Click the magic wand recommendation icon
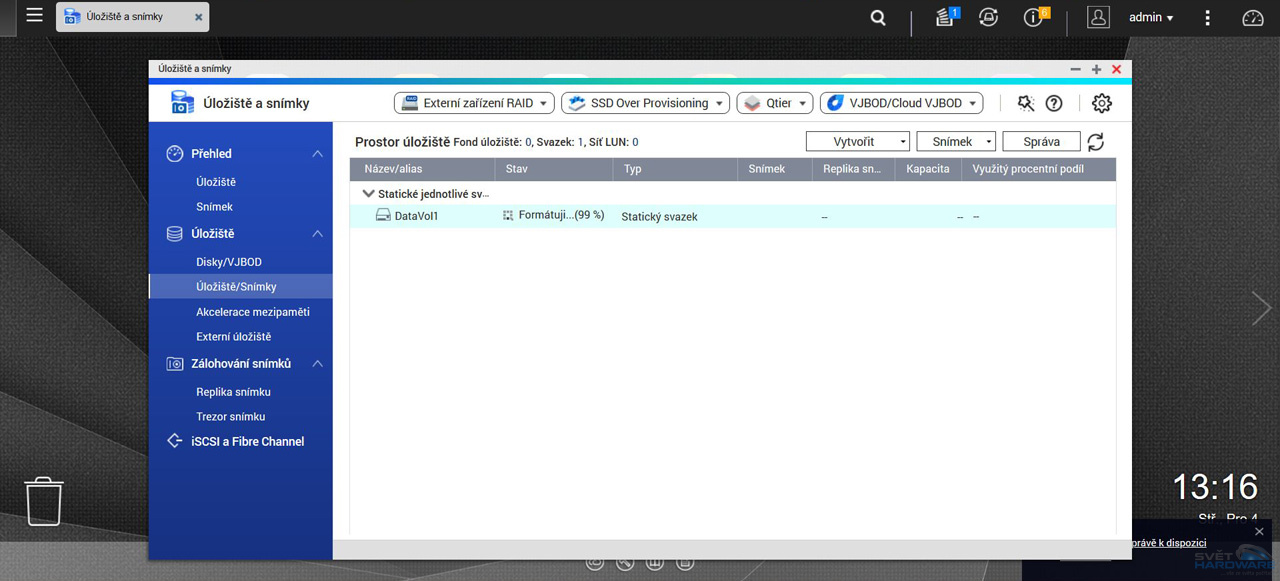 pos(1027,103)
